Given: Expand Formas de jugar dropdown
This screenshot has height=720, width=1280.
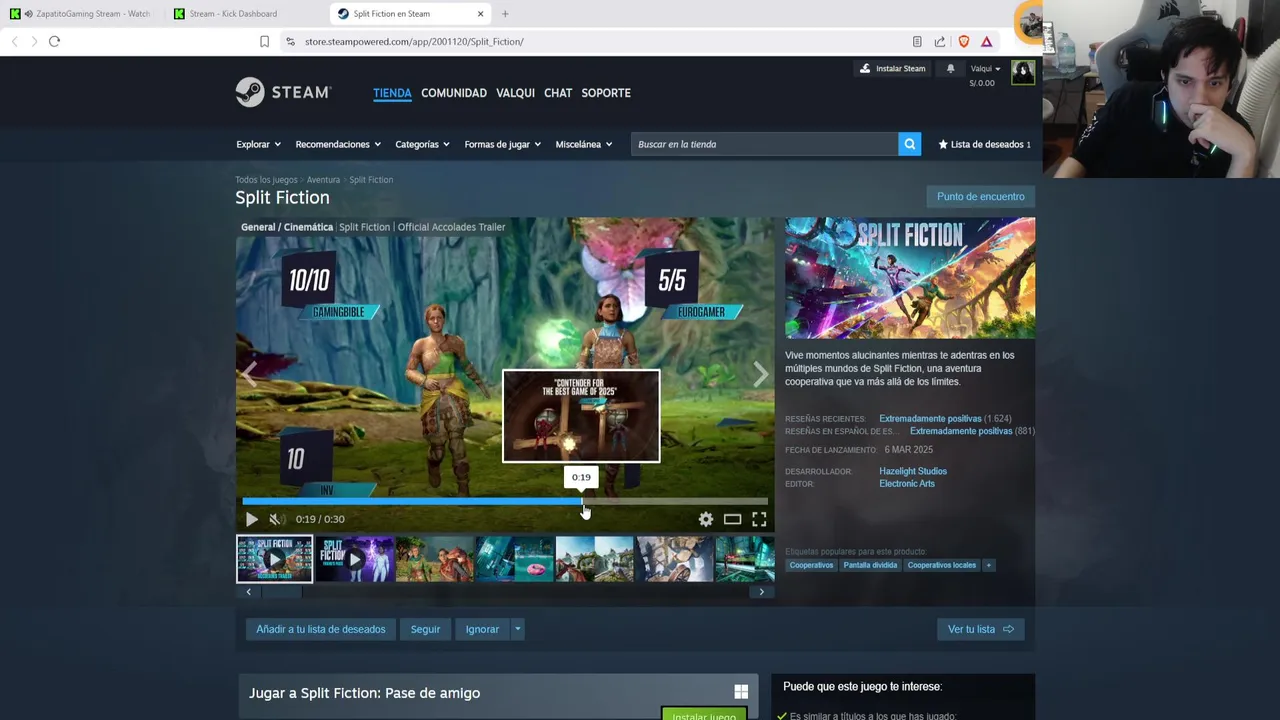Looking at the screenshot, I should (502, 144).
